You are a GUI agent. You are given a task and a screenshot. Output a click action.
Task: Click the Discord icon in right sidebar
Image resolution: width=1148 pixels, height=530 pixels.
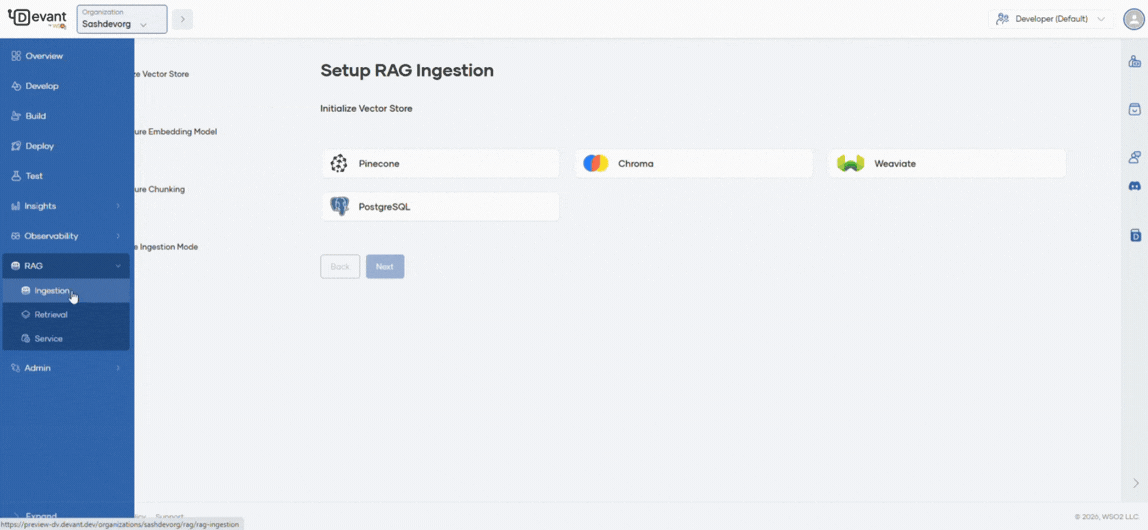click(x=1134, y=186)
